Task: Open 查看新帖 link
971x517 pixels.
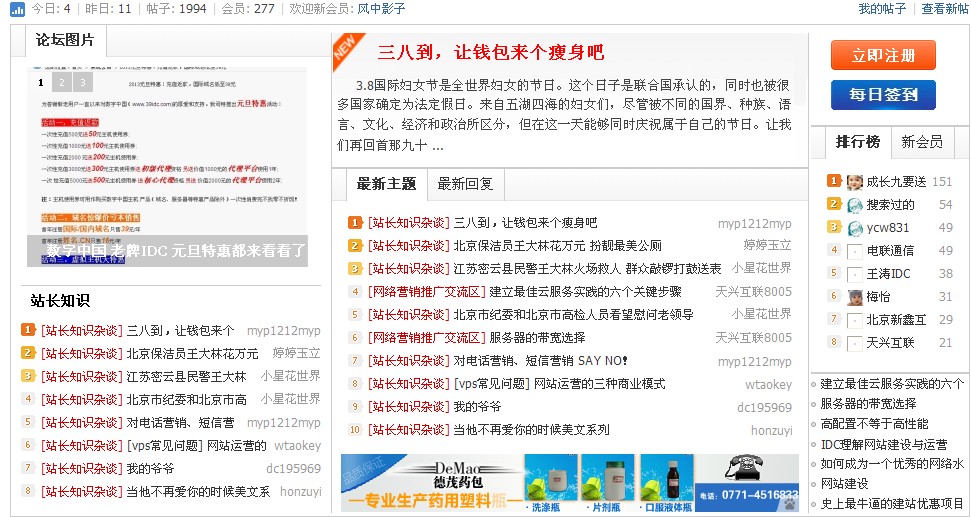Action: (x=944, y=9)
